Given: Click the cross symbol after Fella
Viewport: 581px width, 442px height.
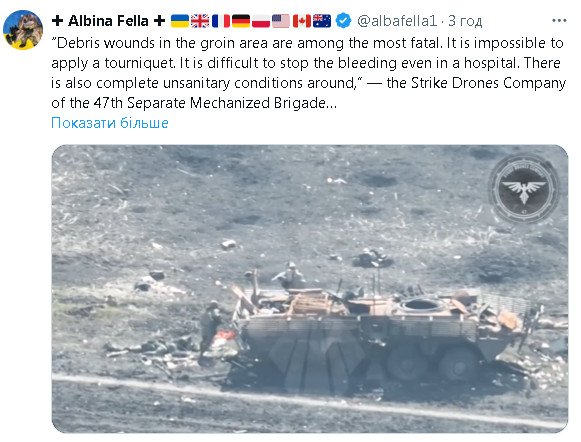Looking at the screenshot, I should click(159, 21).
